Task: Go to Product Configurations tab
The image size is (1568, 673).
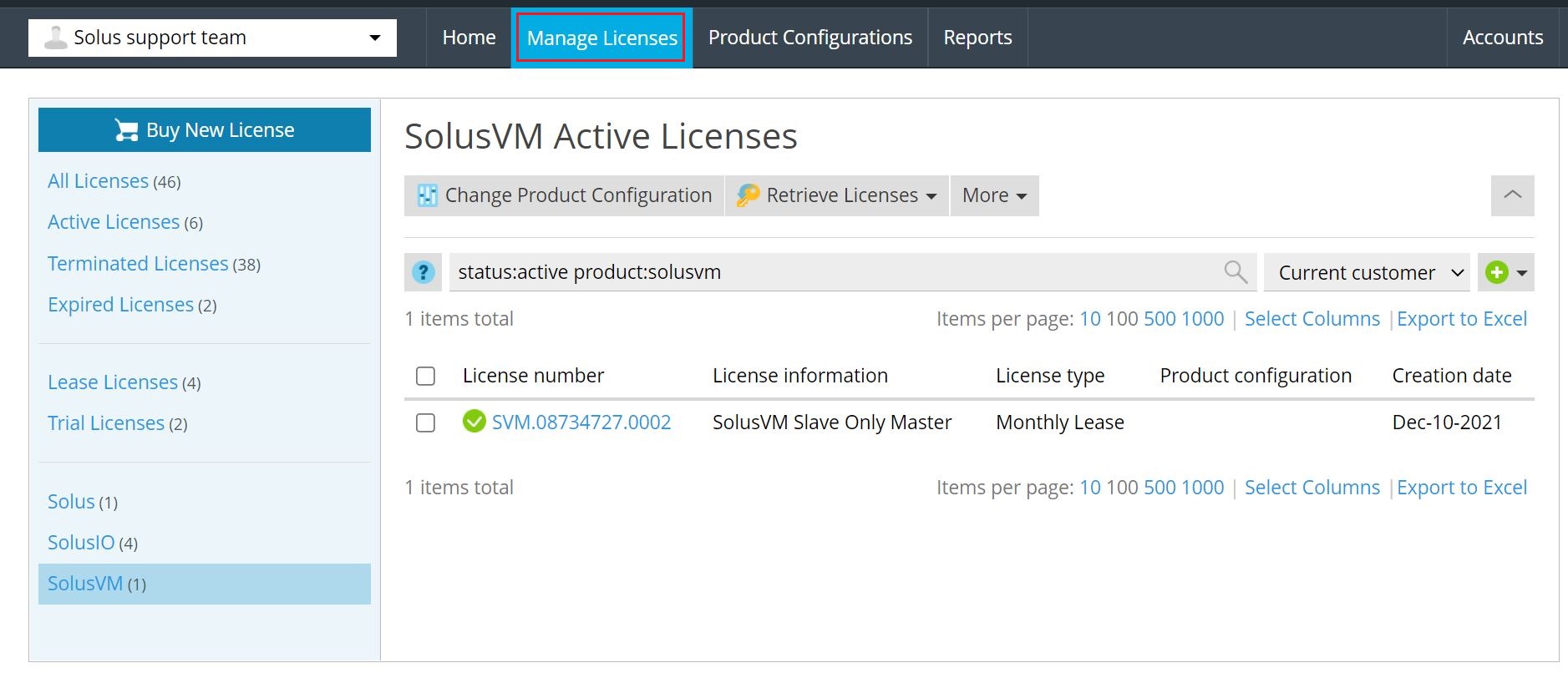Action: pyautogui.click(x=810, y=38)
